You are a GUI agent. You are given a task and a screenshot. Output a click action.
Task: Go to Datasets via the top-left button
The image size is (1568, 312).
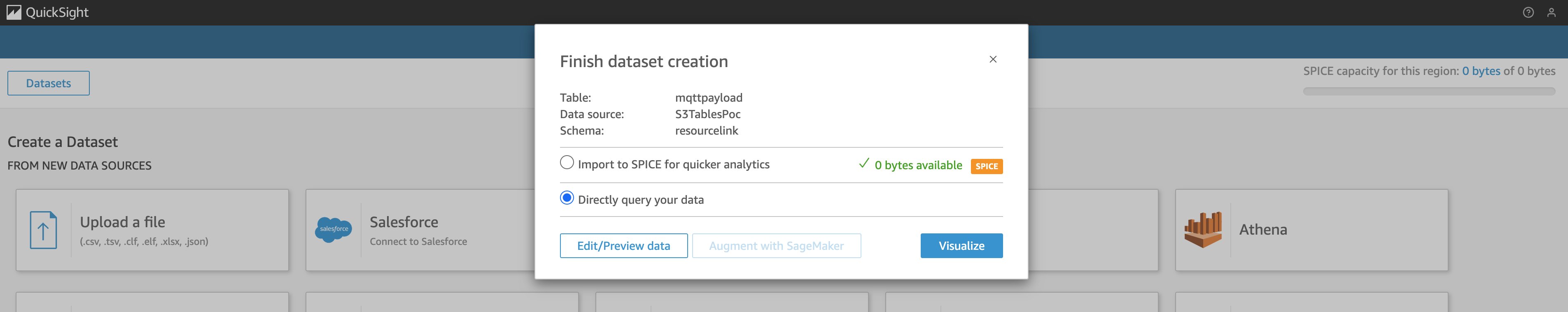(x=49, y=83)
